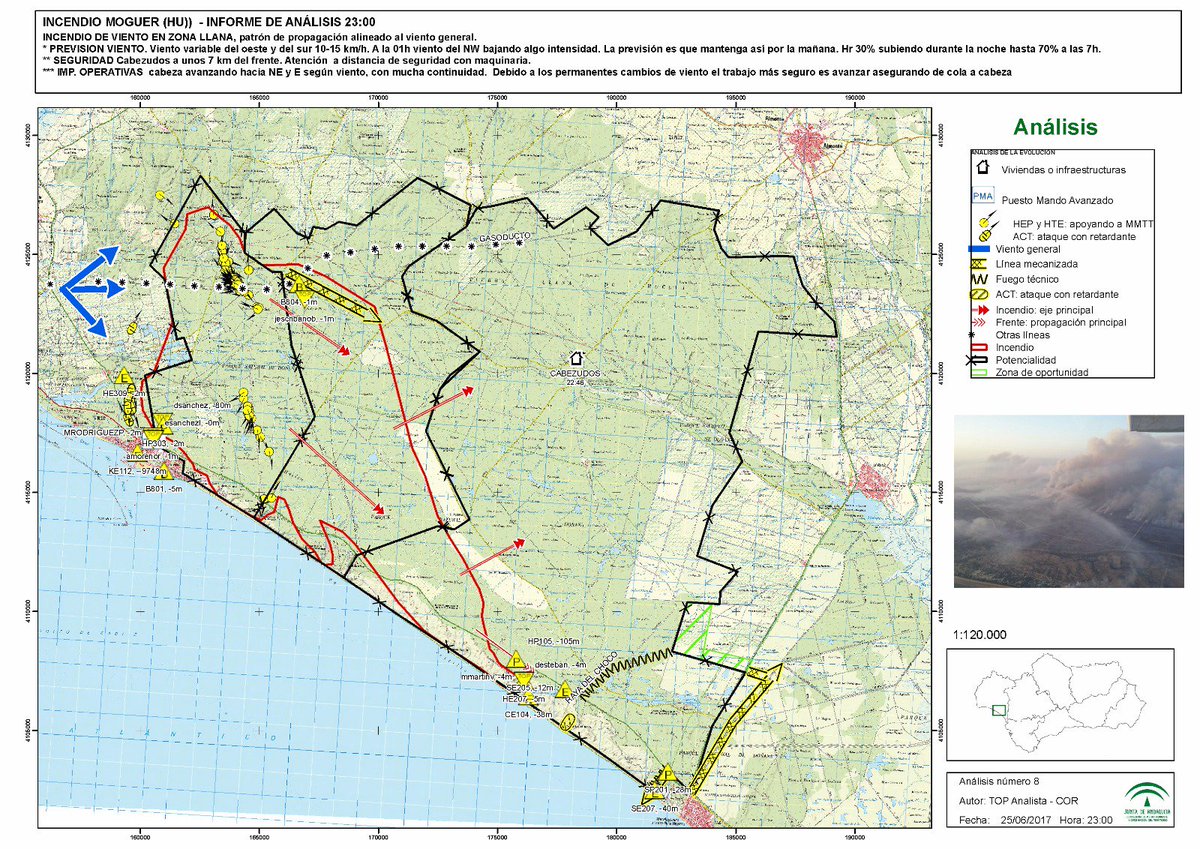Viewport: 1200px width, 849px height.
Task: Click the 'SE207, -40m' unit label
Action: coord(654,808)
